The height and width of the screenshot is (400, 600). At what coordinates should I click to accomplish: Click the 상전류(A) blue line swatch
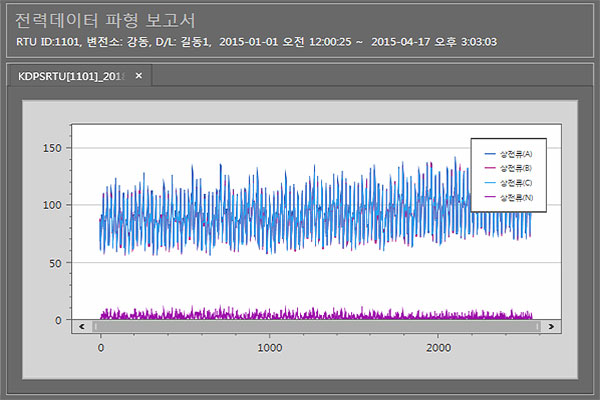click(x=489, y=154)
